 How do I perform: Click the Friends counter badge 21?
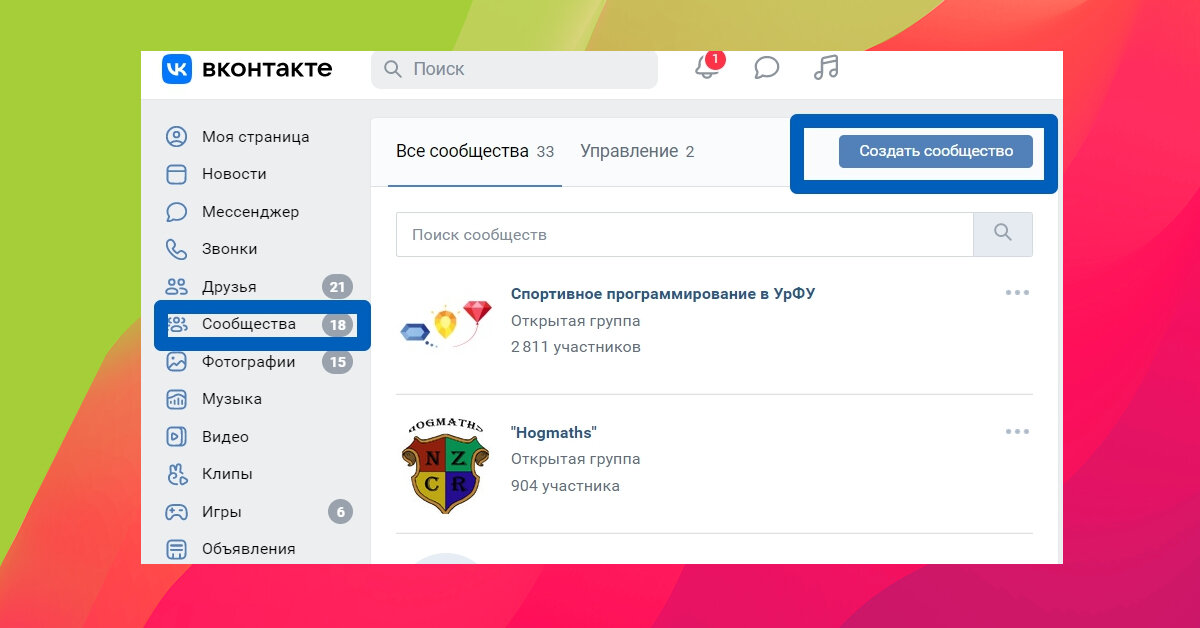click(337, 287)
